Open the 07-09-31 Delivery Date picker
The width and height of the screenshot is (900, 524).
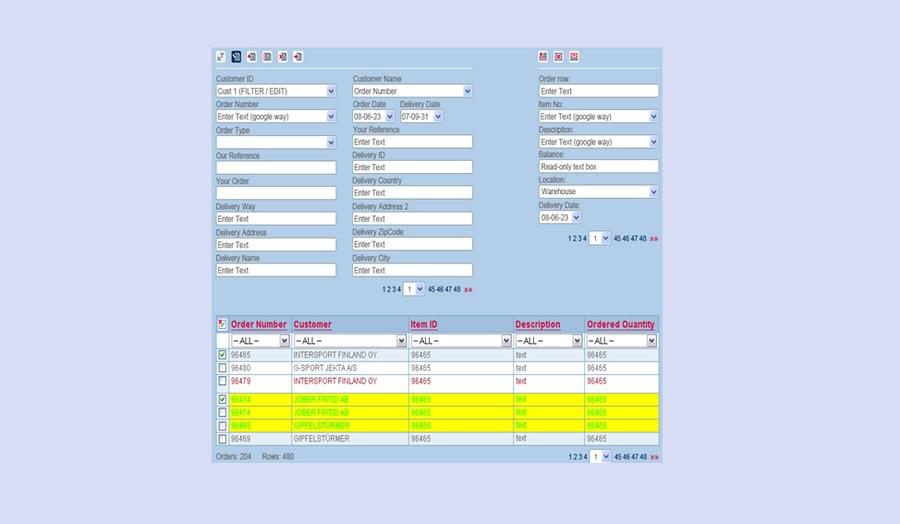pos(438,117)
